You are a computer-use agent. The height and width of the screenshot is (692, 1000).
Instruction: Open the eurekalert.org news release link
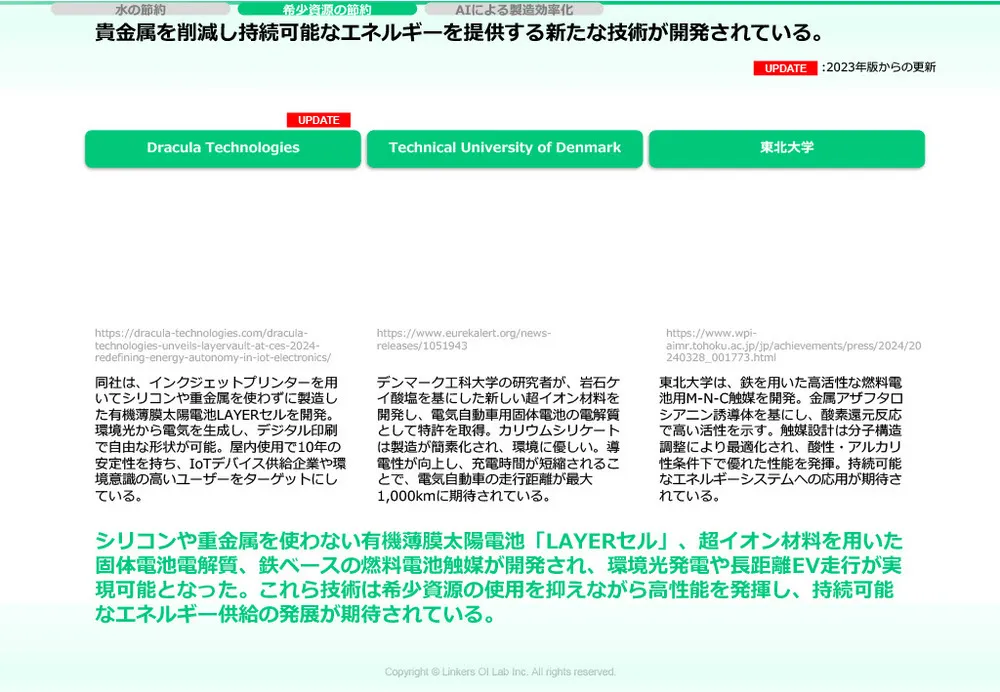[x=463, y=339]
